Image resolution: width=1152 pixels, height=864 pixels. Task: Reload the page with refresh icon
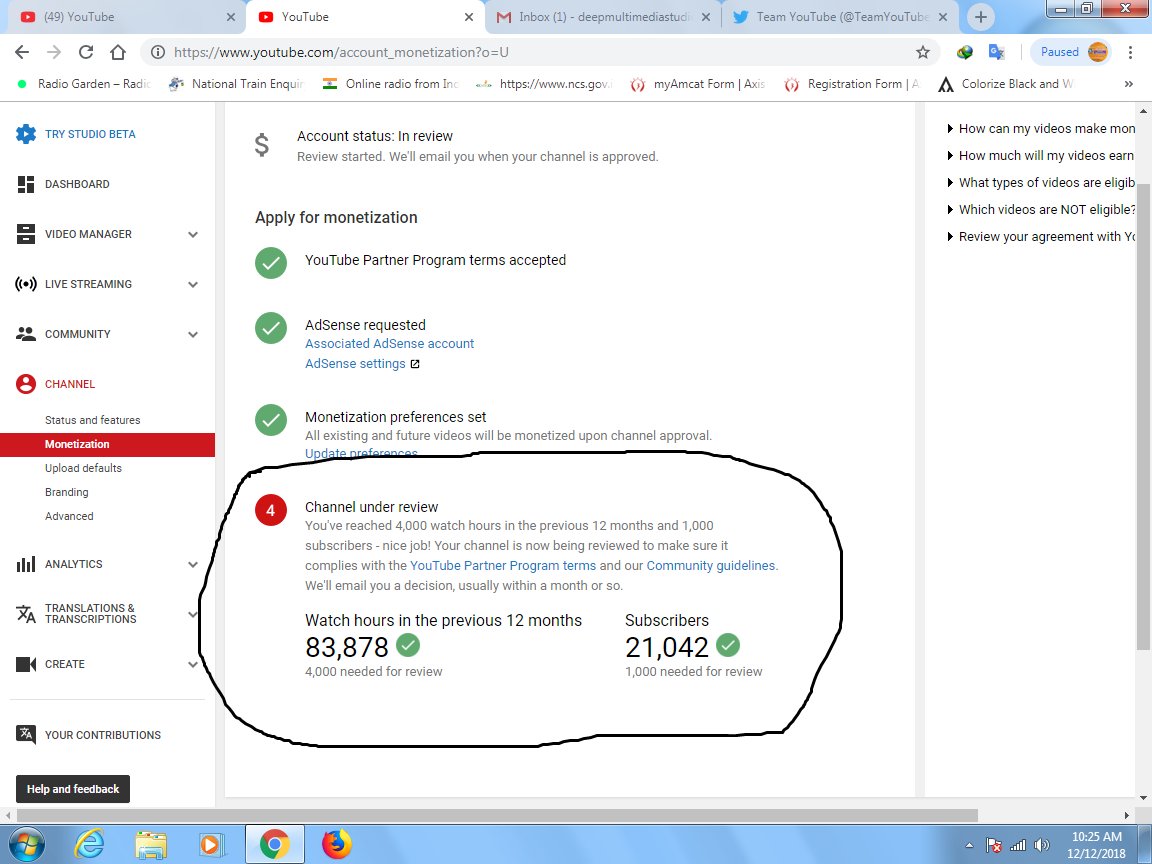(86, 51)
